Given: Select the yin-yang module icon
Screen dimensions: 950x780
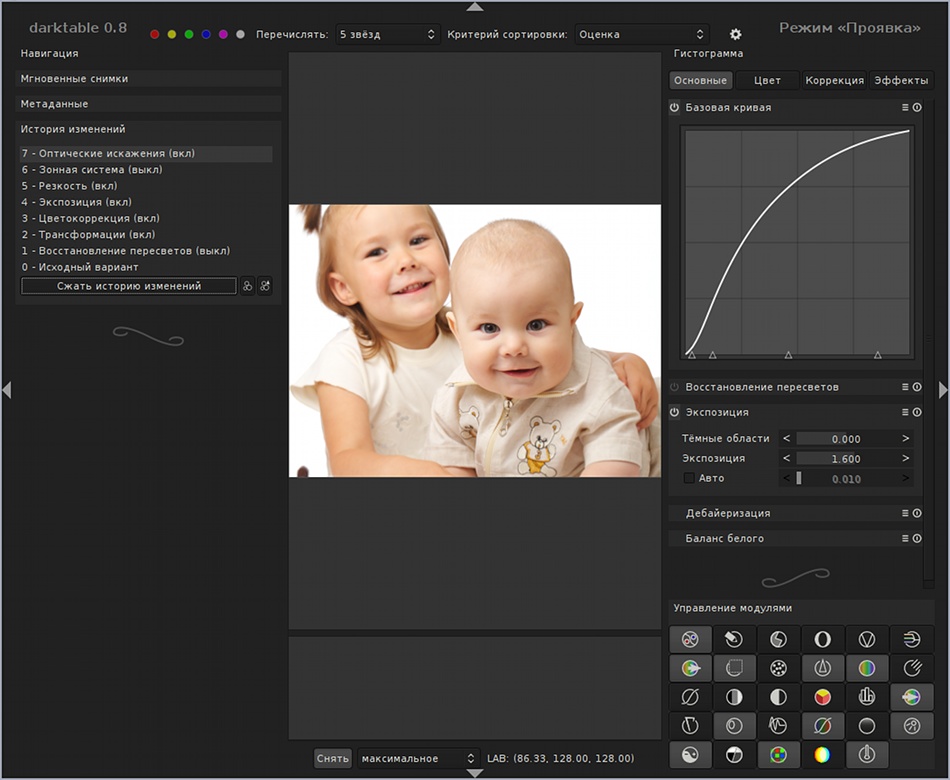Looking at the screenshot, I should tap(690, 755).
